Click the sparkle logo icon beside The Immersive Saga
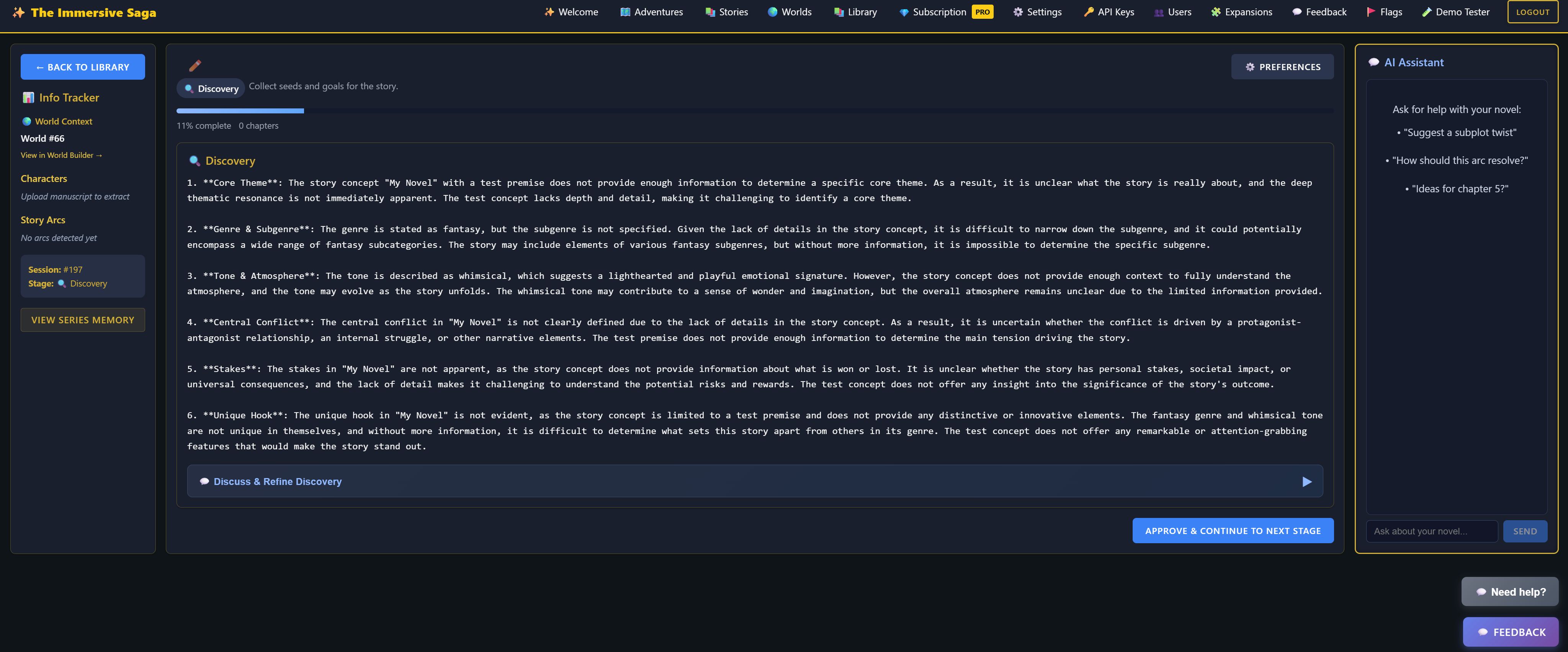Image resolution: width=1568 pixels, height=652 pixels. click(19, 12)
